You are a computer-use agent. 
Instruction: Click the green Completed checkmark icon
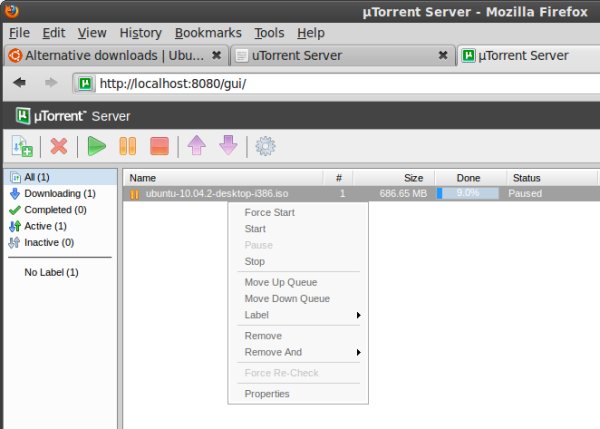tap(15, 210)
